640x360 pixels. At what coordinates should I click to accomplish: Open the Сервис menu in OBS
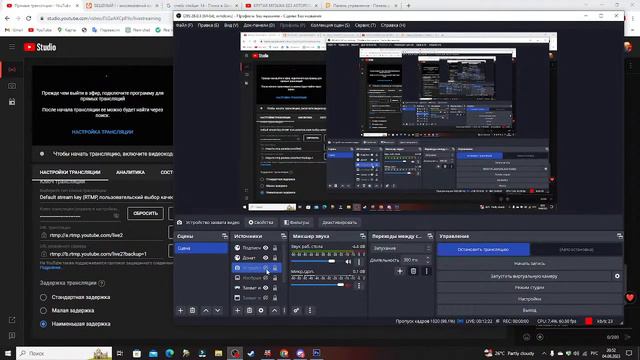(365, 25)
